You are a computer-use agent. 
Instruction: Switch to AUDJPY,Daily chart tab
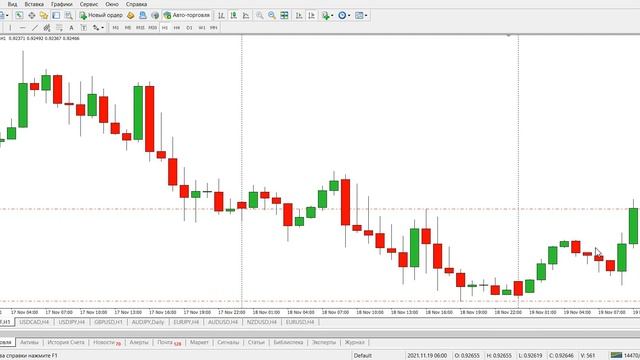148,322
